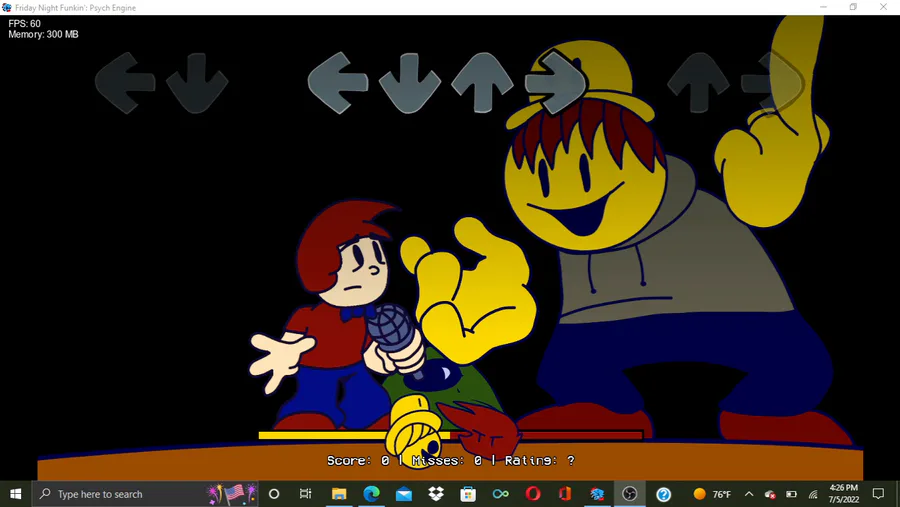
Task: Hit the center player left arrow receptor
Action: point(338,83)
